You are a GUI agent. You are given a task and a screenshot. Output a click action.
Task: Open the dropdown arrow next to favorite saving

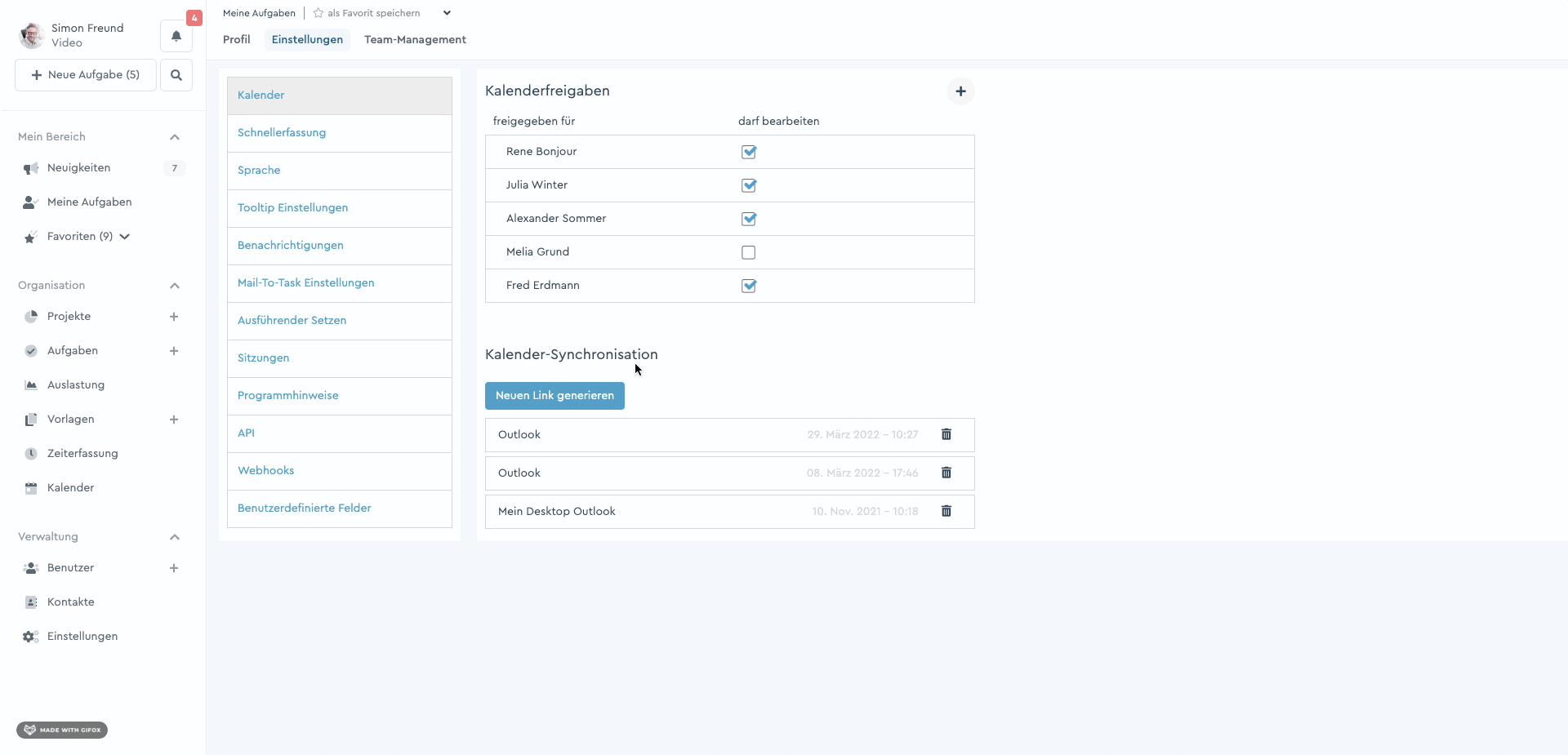tap(447, 13)
